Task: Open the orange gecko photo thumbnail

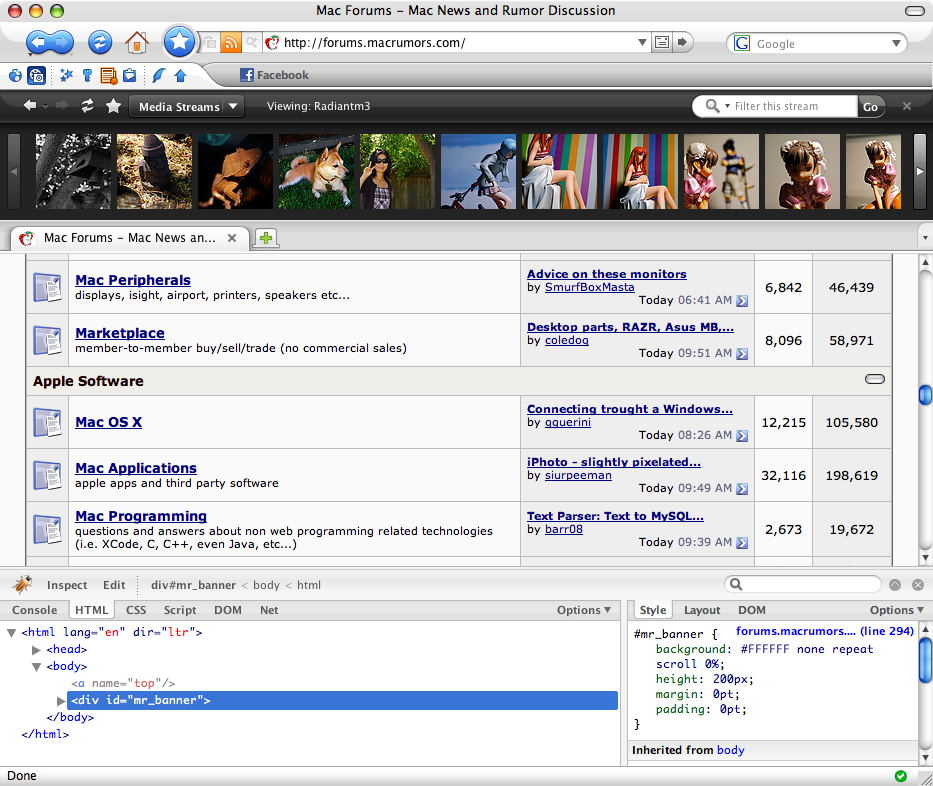Action: [x=235, y=171]
